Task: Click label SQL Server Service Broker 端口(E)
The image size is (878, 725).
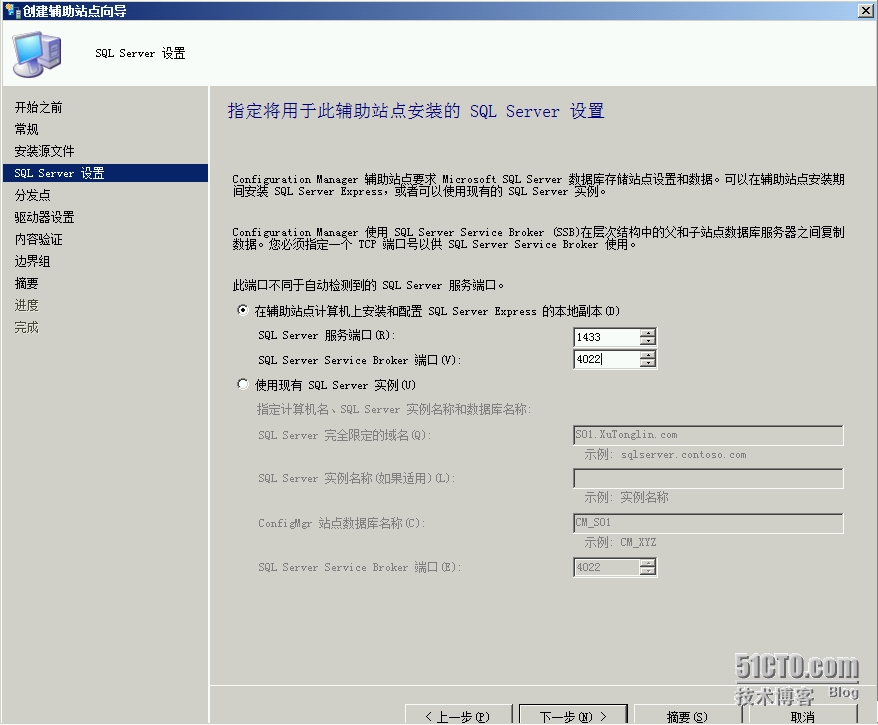Action: [359, 567]
